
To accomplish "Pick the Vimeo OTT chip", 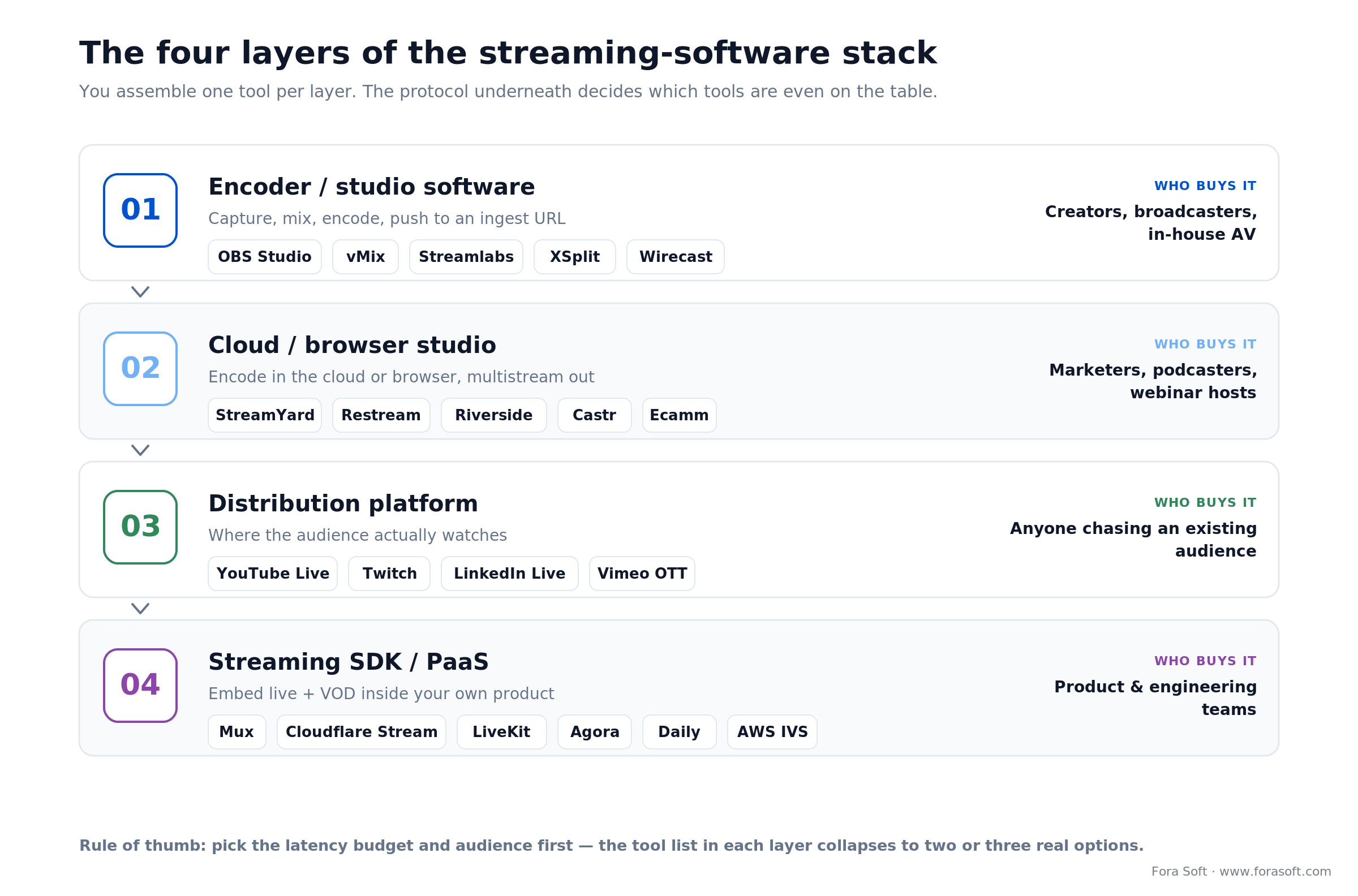I will [x=642, y=574].
